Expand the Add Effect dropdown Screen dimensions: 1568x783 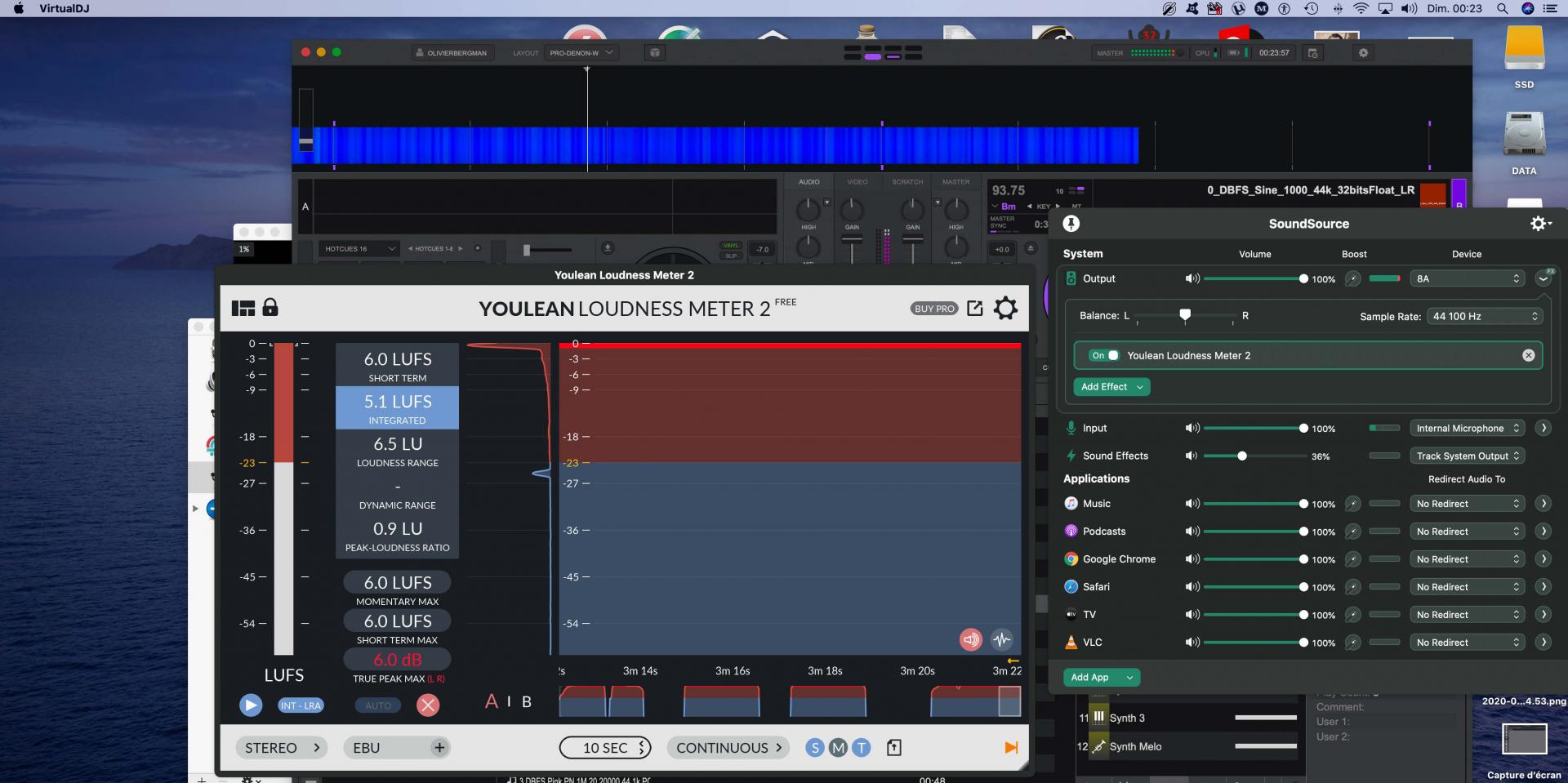[1111, 387]
